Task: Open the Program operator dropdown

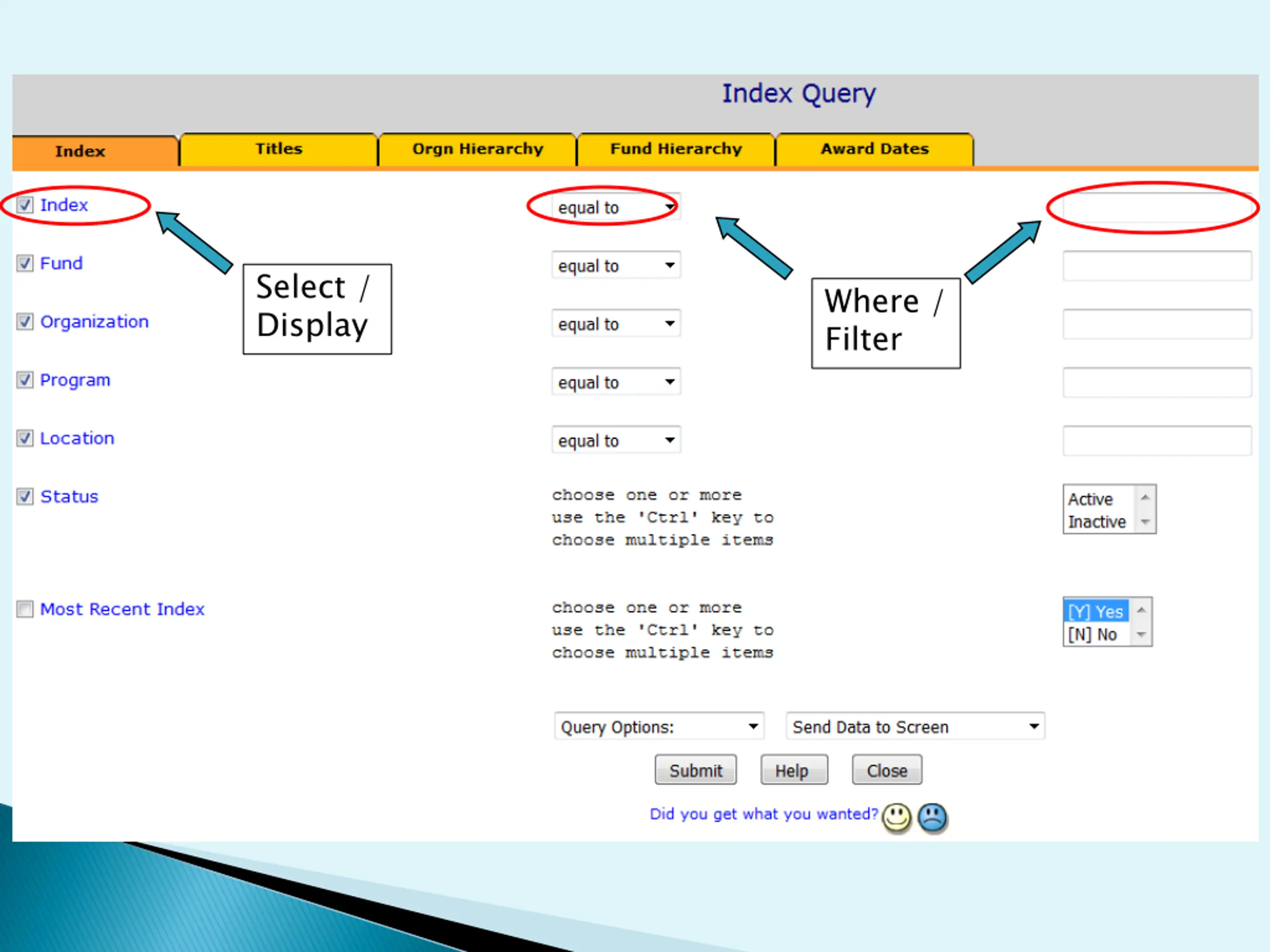Action: click(616, 382)
